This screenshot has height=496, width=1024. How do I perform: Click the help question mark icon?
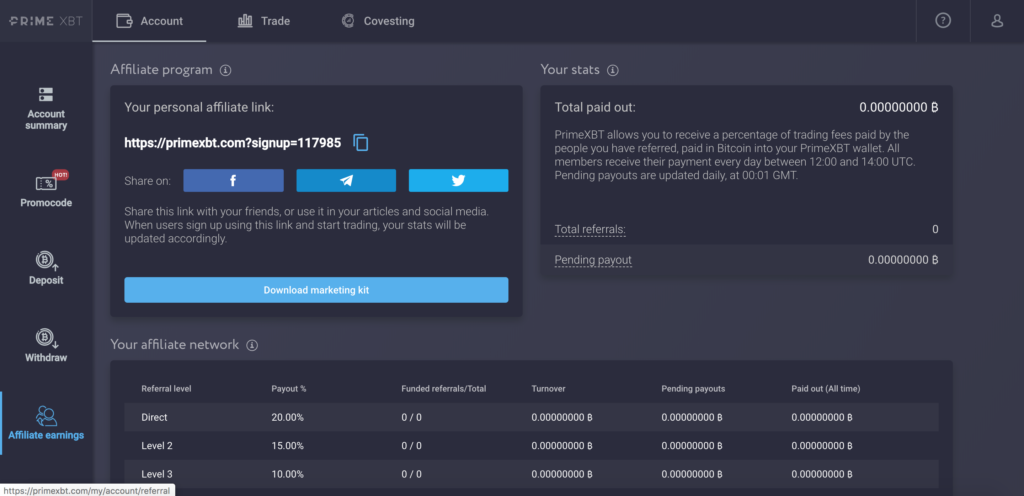[943, 21]
